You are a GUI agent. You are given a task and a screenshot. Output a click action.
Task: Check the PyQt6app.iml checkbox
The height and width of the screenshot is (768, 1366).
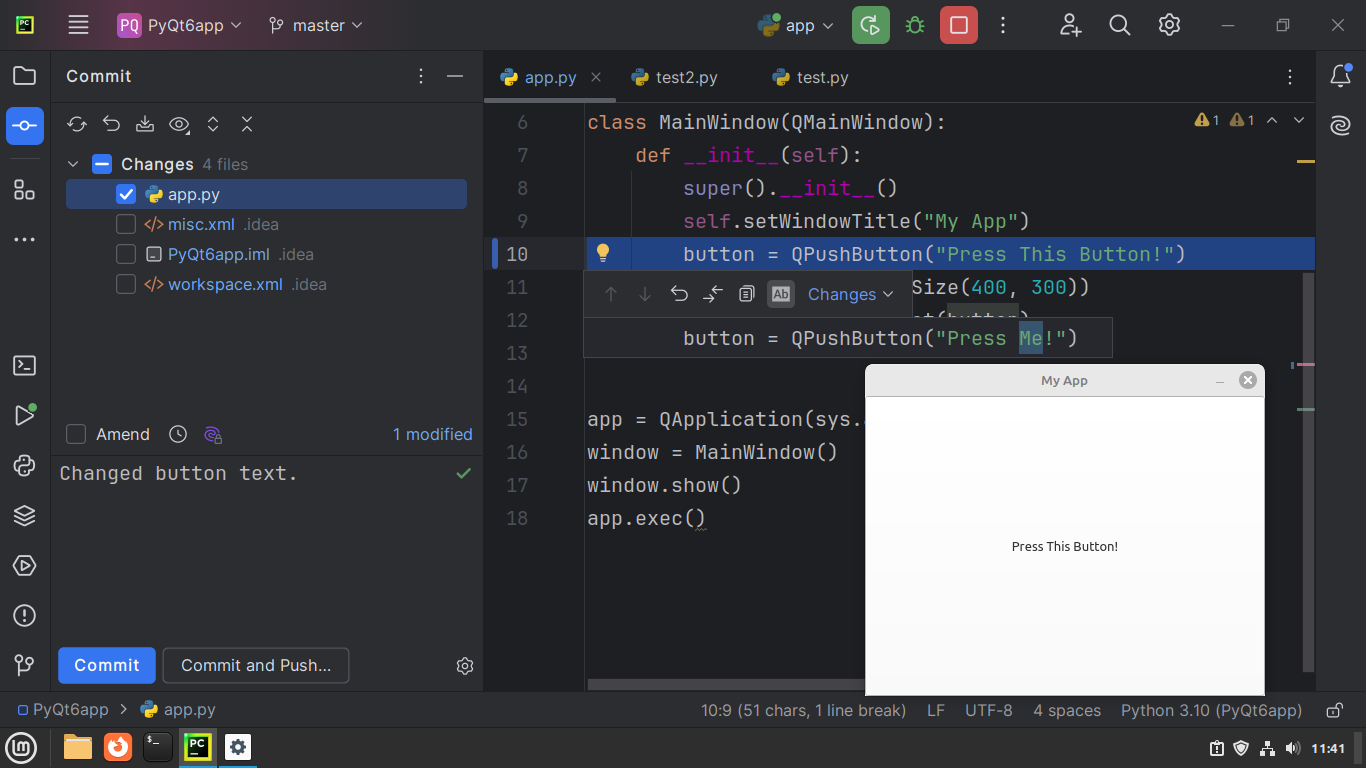point(126,254)
